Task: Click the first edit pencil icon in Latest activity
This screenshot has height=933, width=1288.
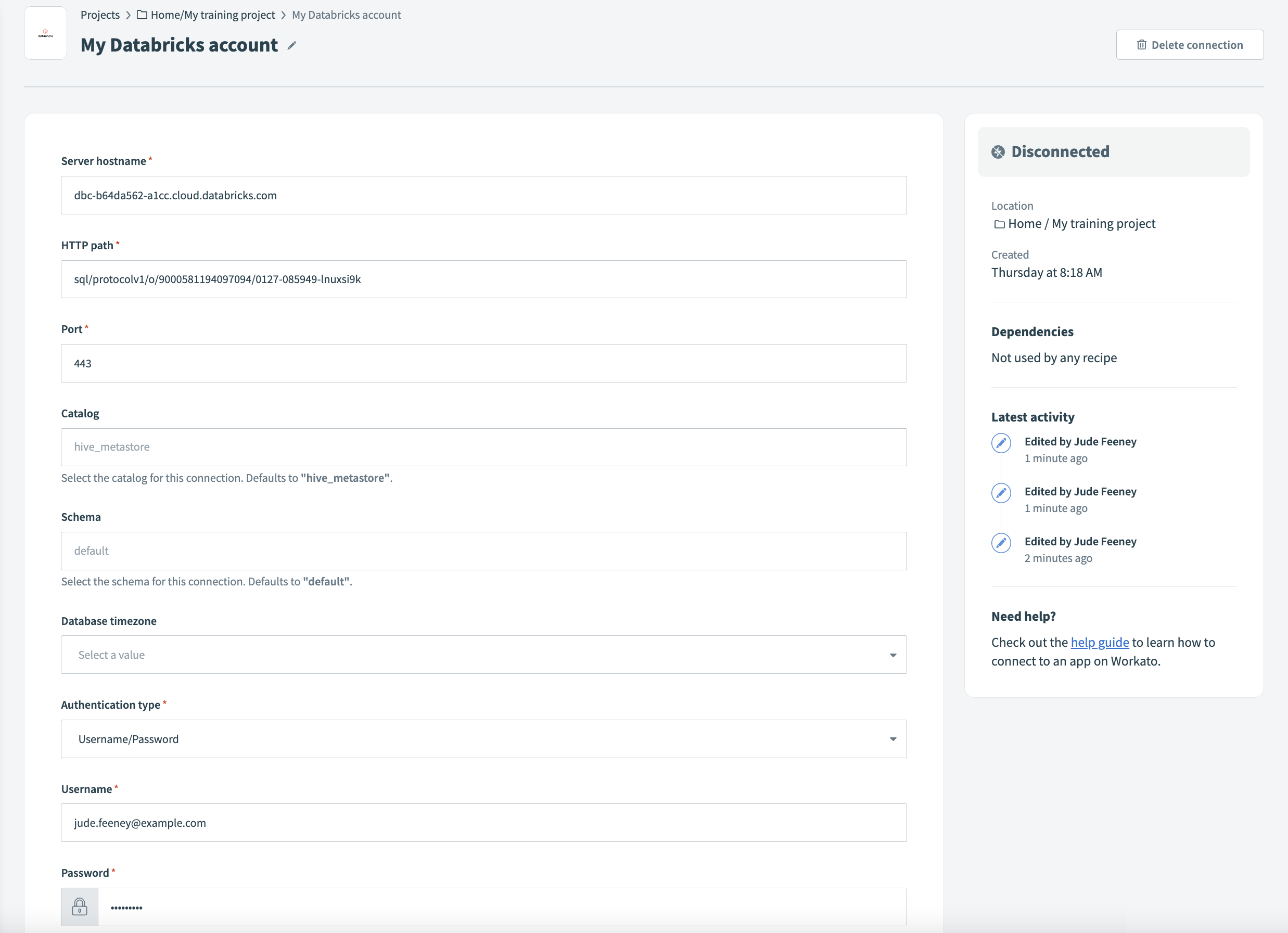Action: [x=1001, y=443]
